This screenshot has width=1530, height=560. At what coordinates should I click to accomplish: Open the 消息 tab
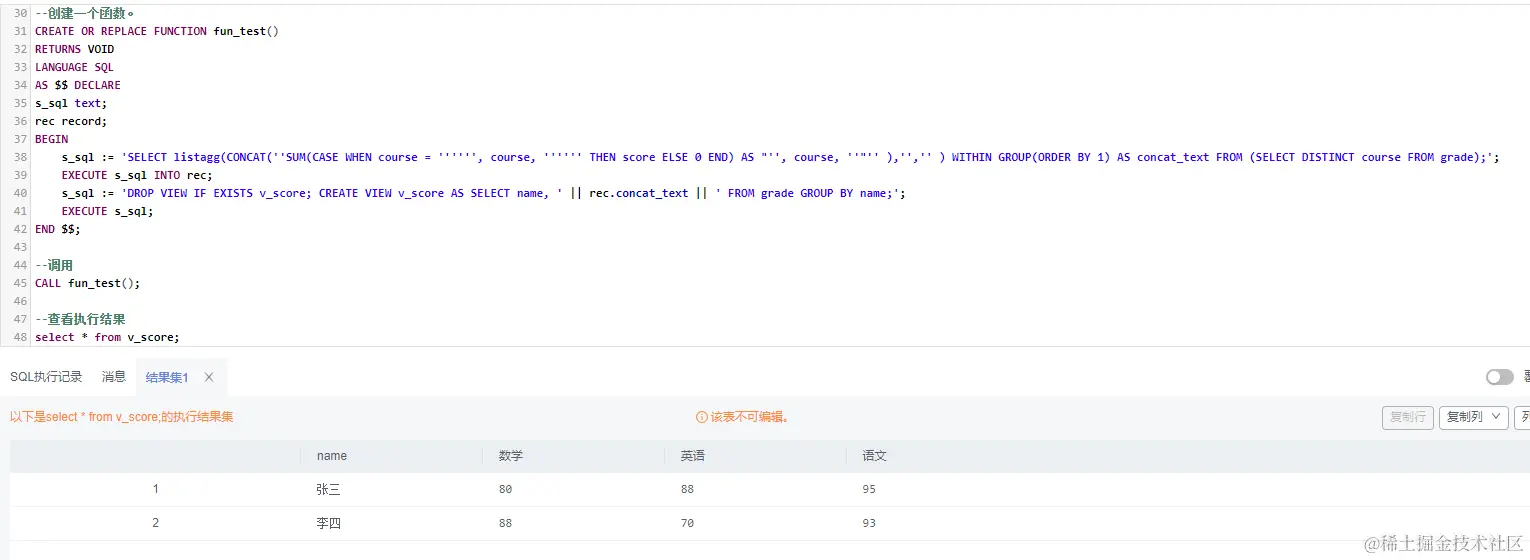pos(114,377)
